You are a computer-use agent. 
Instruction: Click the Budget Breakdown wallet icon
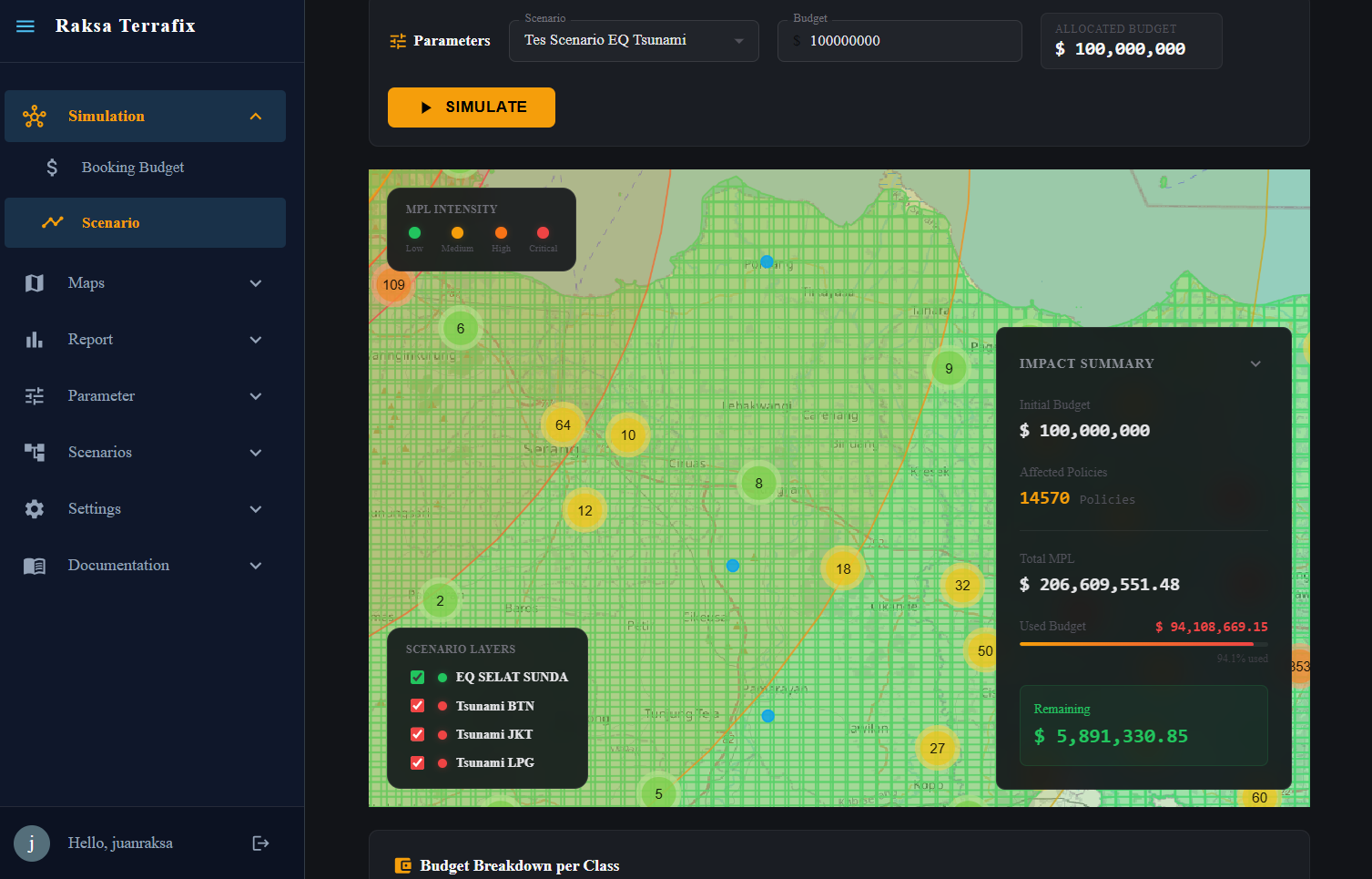[x=402, y=865]
